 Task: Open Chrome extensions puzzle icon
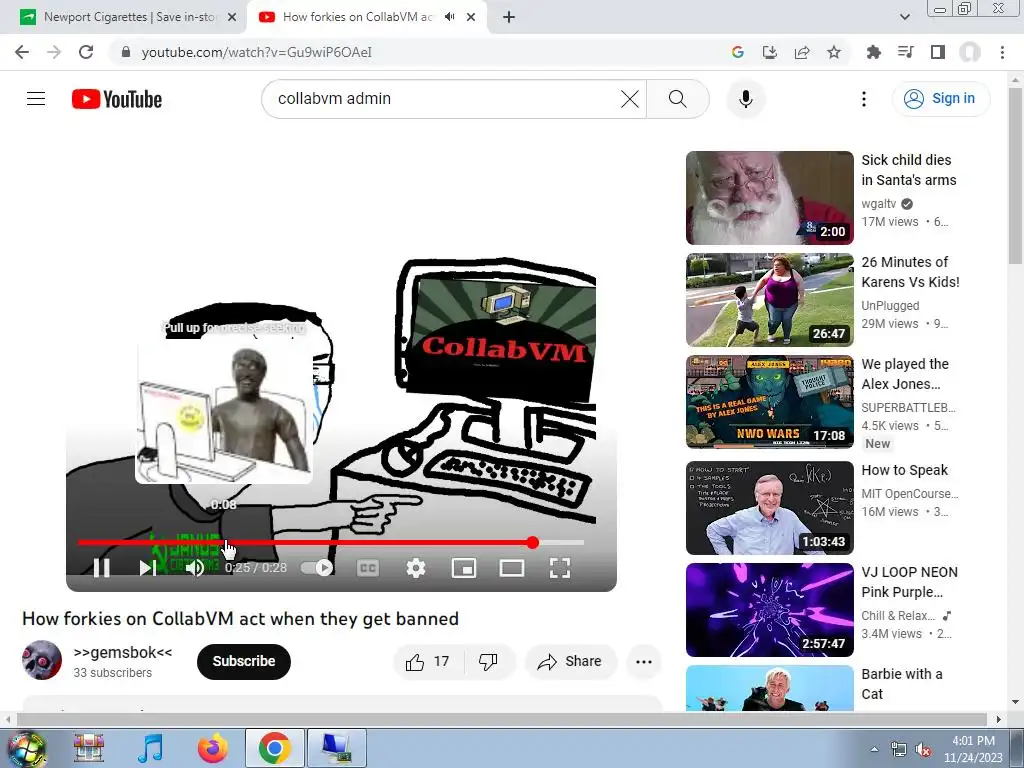point(873,52)
